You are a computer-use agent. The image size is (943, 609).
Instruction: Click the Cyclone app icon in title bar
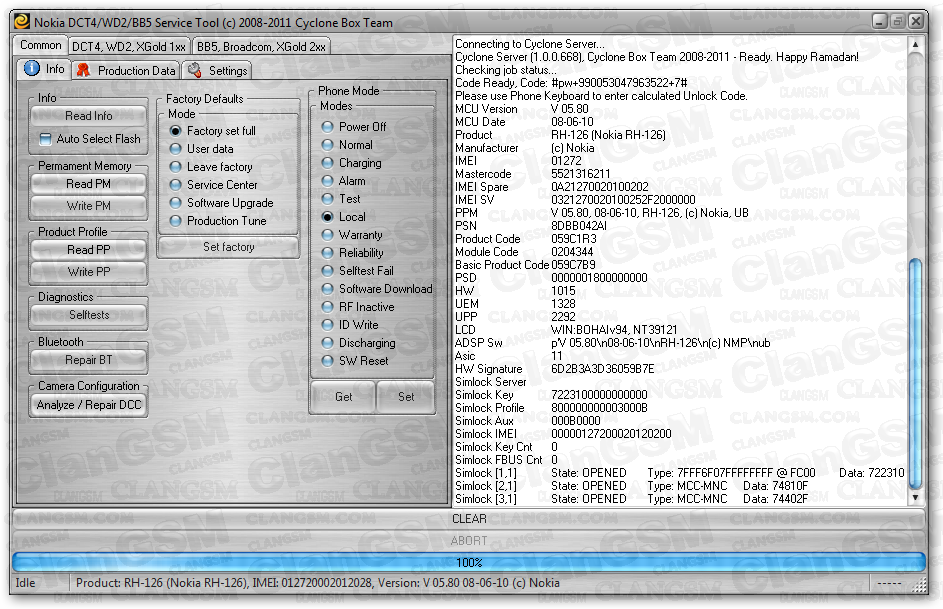click(22, 22)
